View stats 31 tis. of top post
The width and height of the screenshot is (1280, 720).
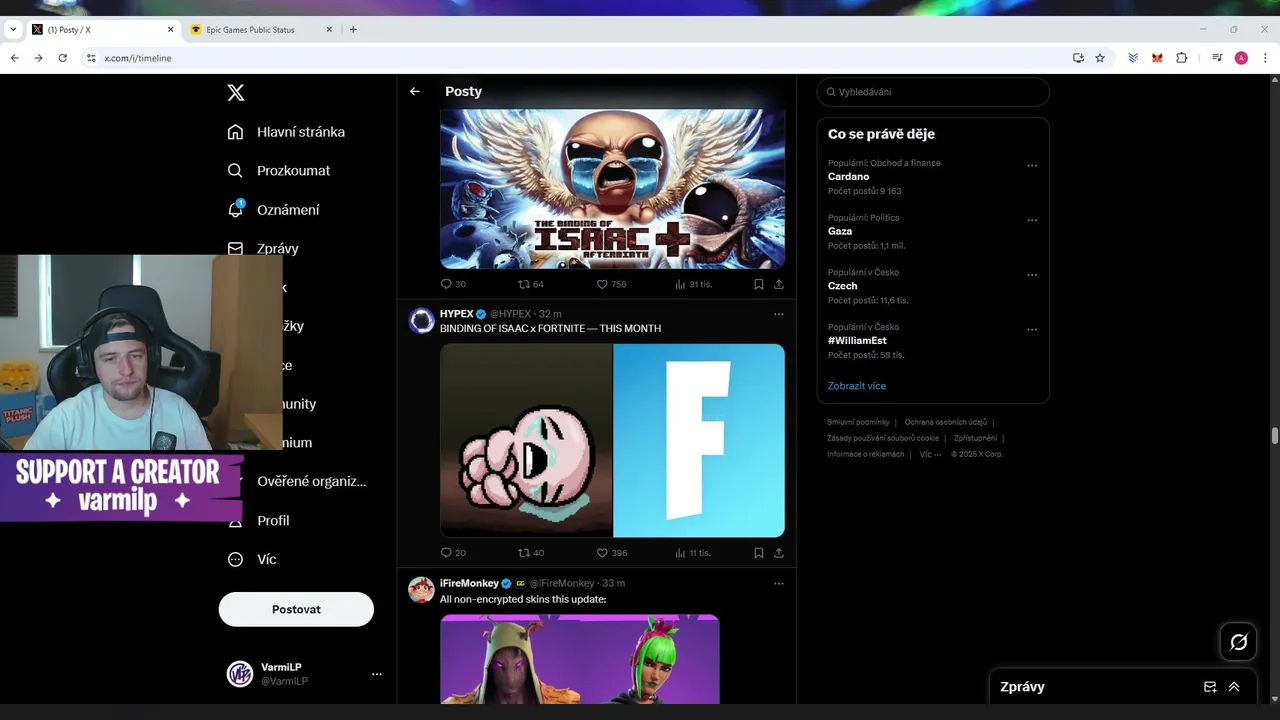coord(693,284)
